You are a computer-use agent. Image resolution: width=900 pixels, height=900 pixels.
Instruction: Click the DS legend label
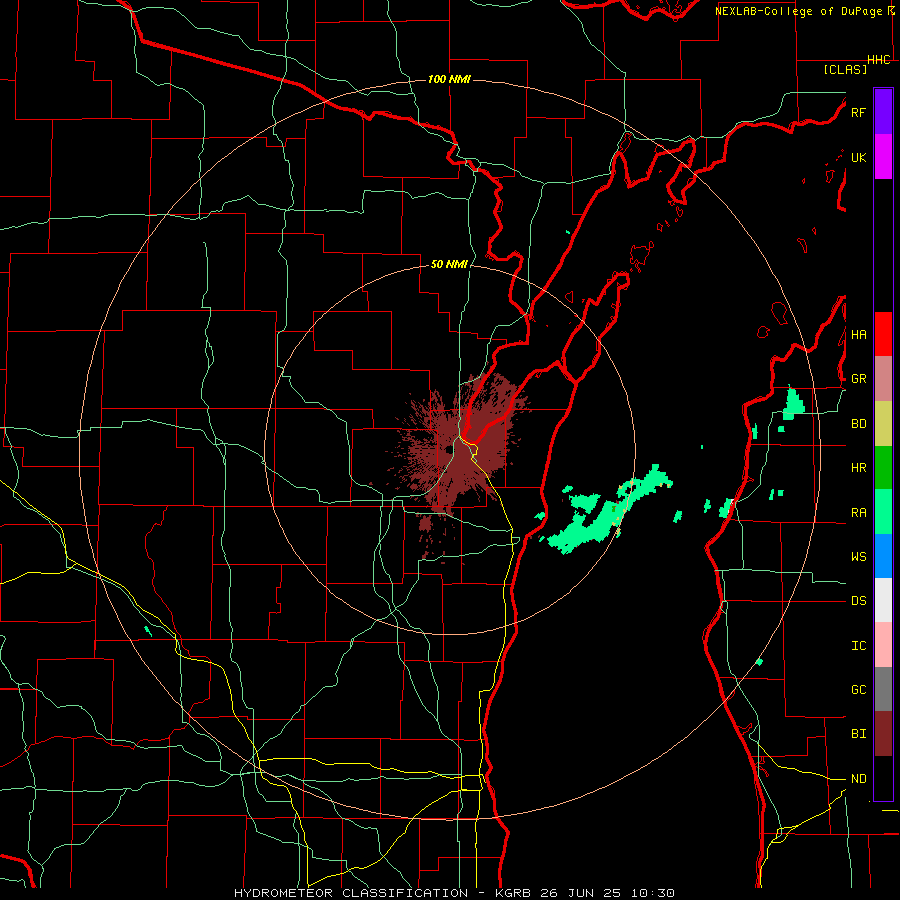click(858, 601)
